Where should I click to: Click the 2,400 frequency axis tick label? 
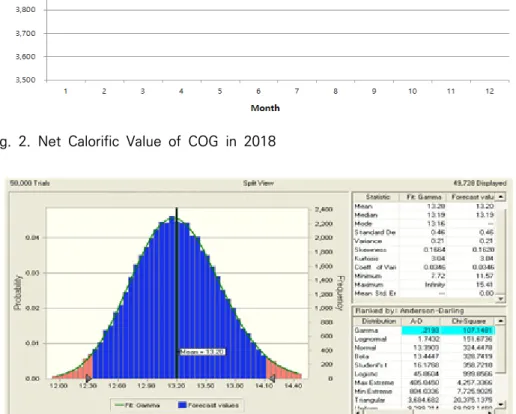(324, 209)
